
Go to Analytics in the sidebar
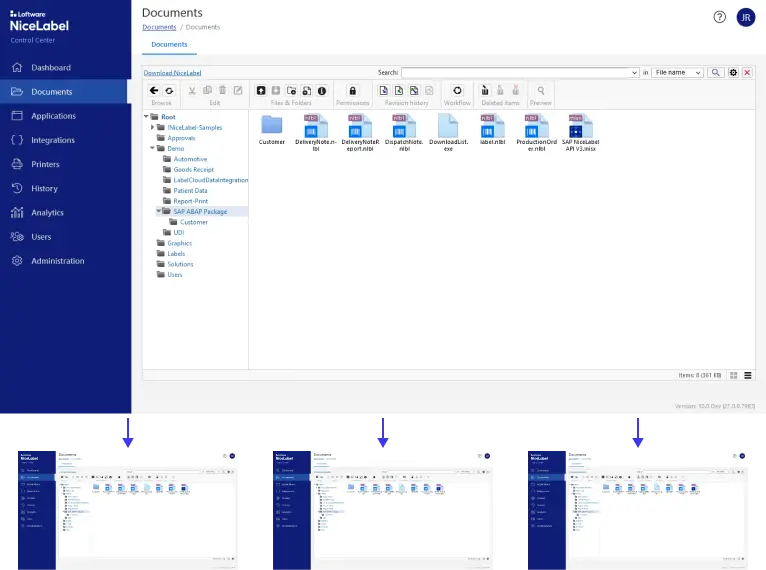coord(47,212)
